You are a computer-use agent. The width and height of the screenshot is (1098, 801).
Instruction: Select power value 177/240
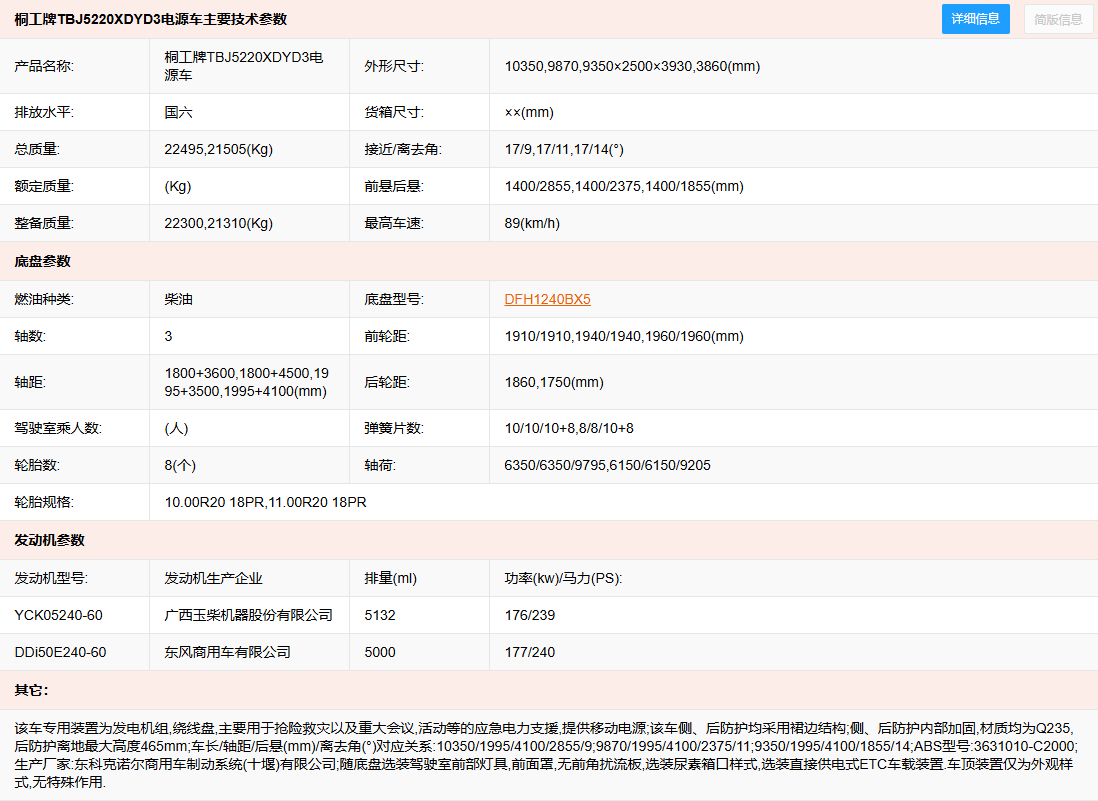point(529,652)
